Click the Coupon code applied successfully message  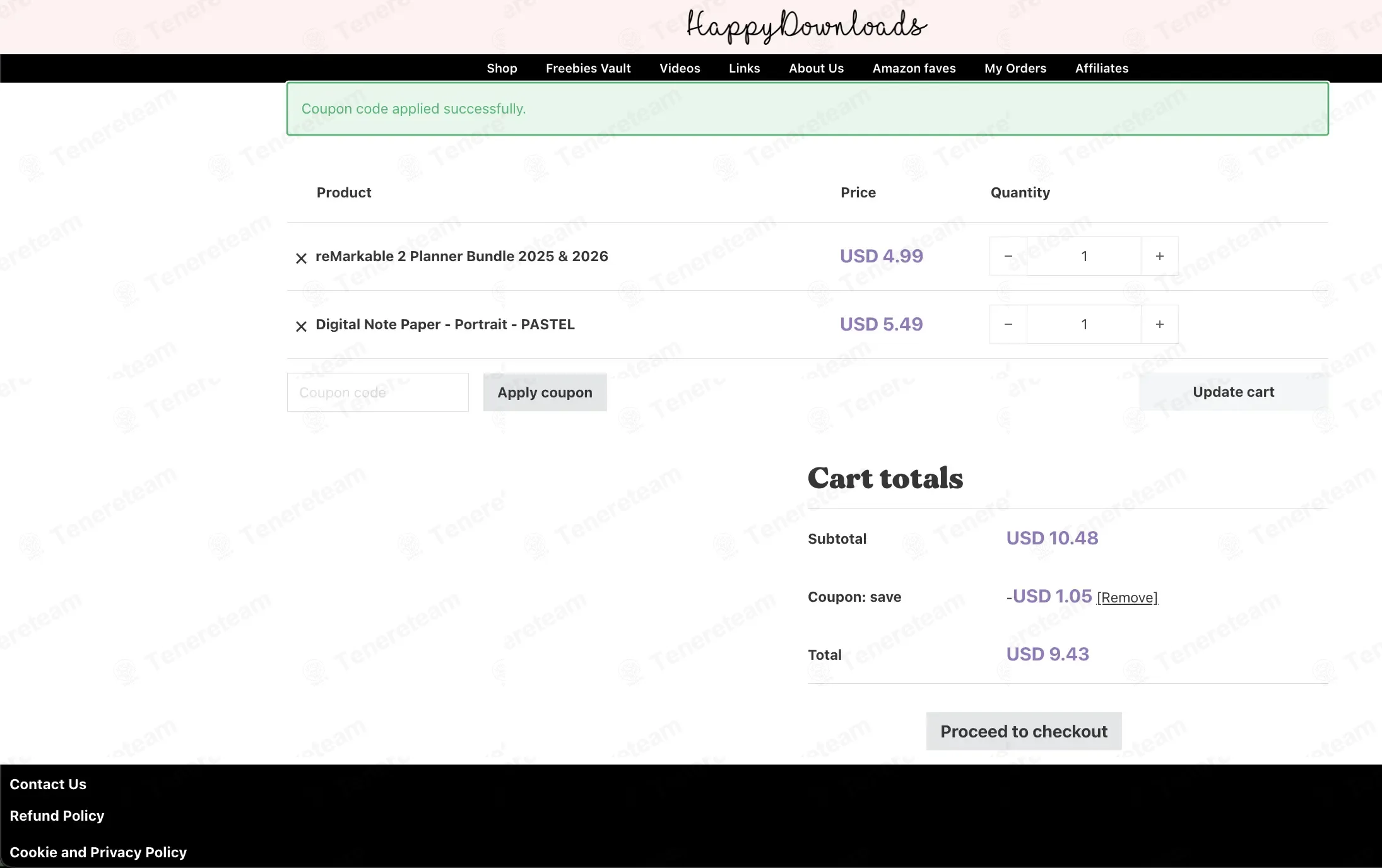point(413,108)
